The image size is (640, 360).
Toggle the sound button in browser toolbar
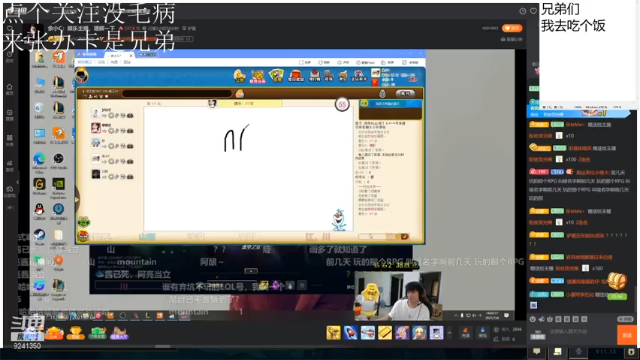coord(343,62)
